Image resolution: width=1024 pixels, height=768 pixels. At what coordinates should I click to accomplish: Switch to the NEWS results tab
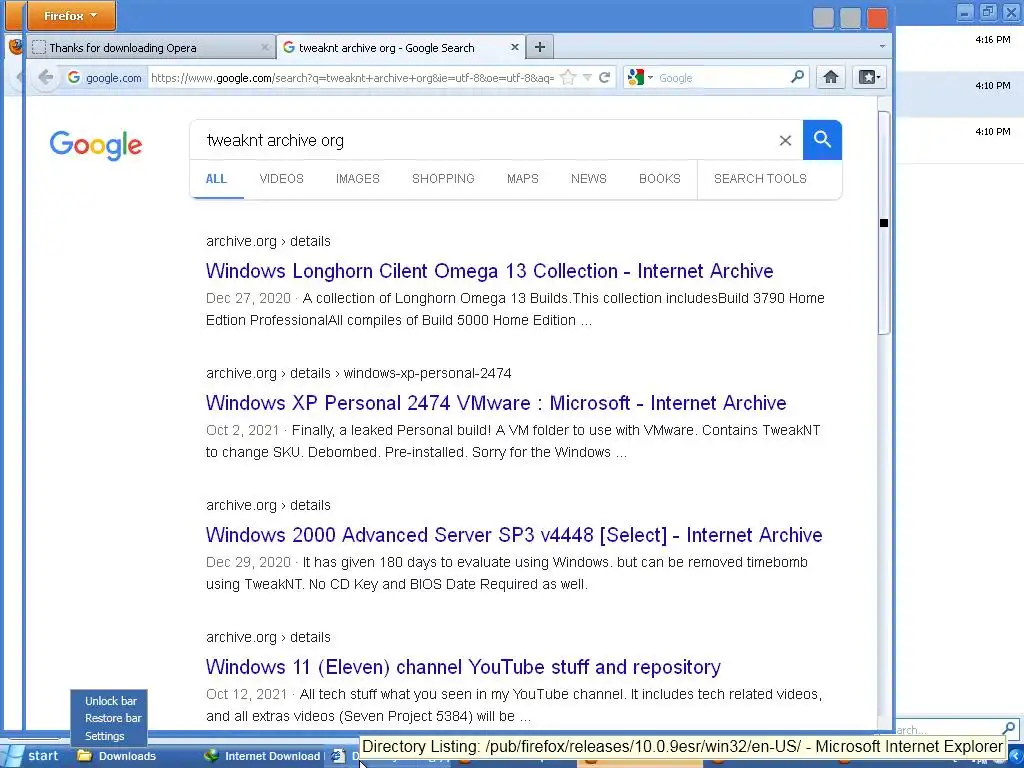pos(588,179)
